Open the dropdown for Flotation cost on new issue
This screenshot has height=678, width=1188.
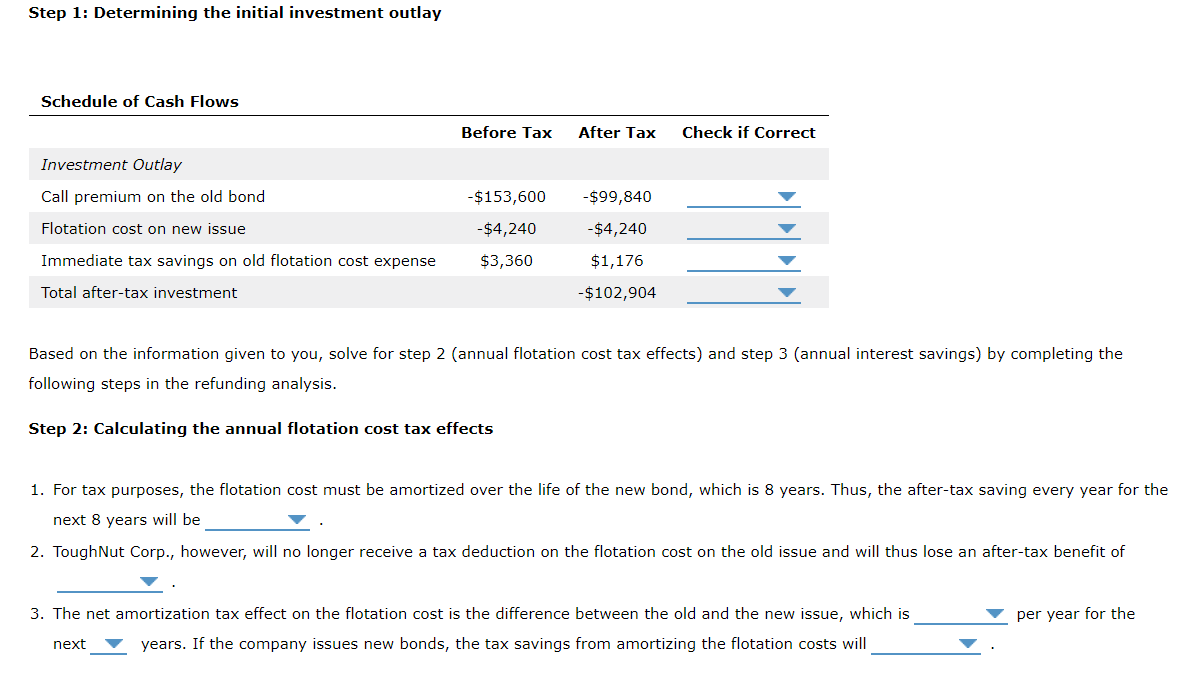coord(786,228)
